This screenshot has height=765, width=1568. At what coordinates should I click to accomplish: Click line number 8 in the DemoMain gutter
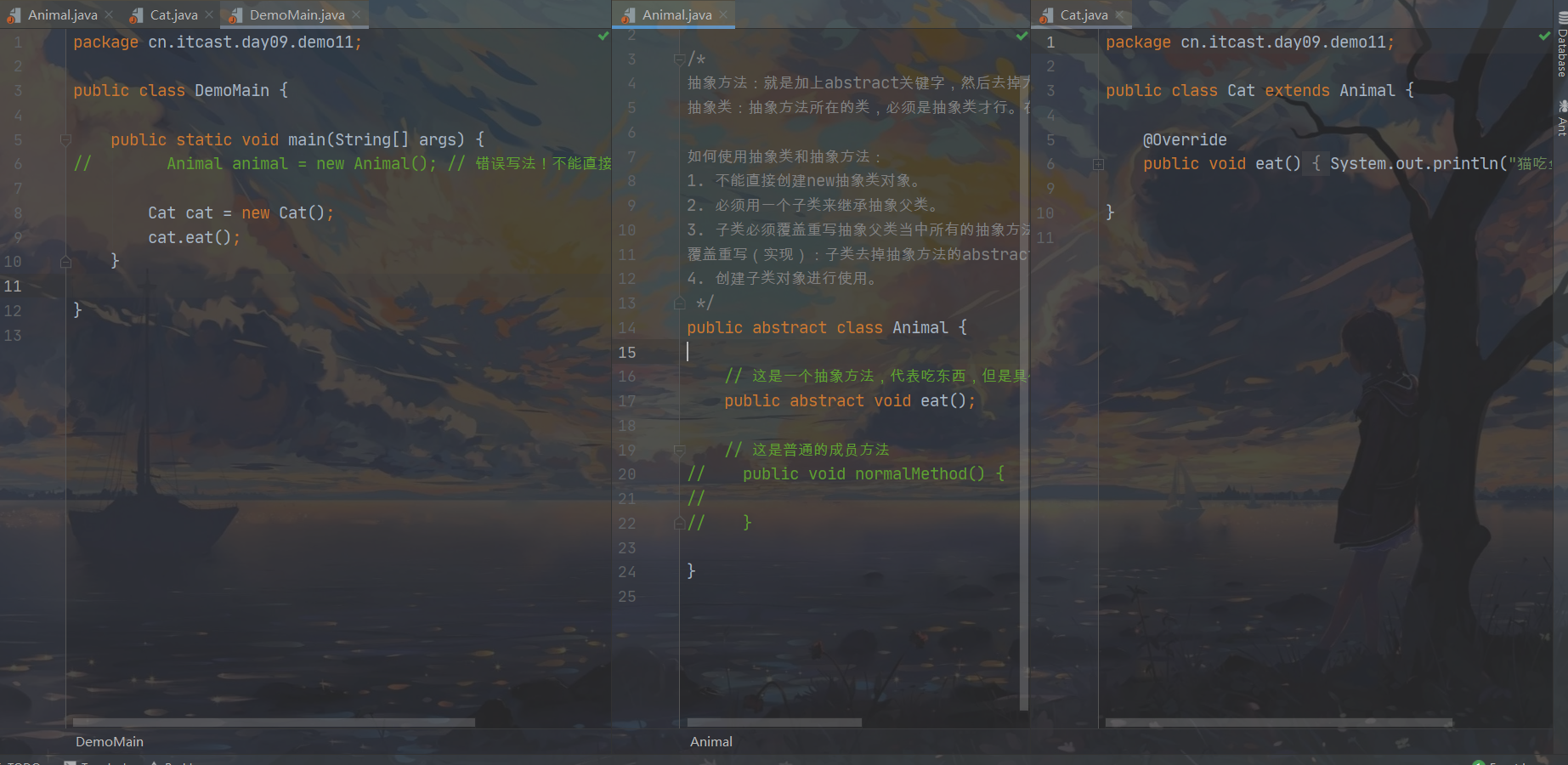(18, 212)
